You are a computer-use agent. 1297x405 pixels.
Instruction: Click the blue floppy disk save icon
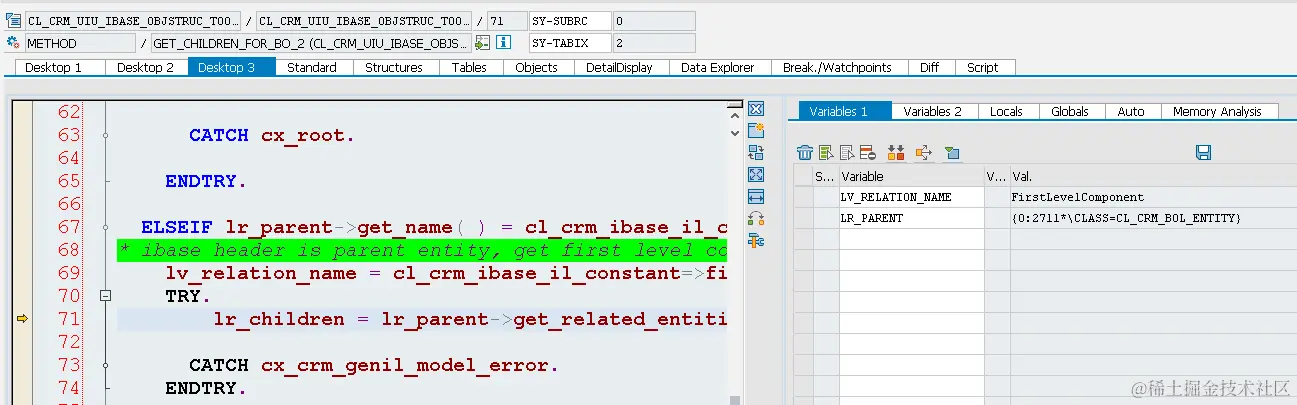point(1204,153)
